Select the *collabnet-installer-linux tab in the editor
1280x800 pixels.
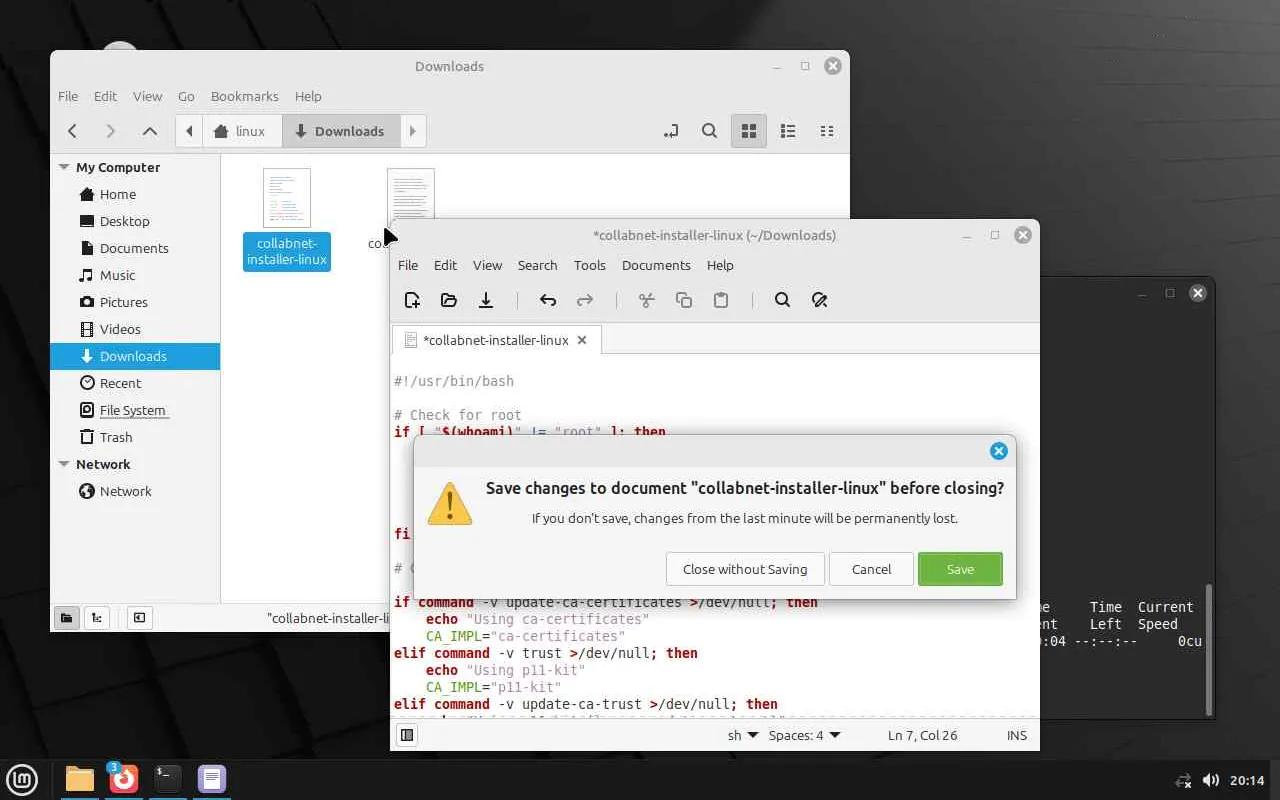tap(496, 340)
